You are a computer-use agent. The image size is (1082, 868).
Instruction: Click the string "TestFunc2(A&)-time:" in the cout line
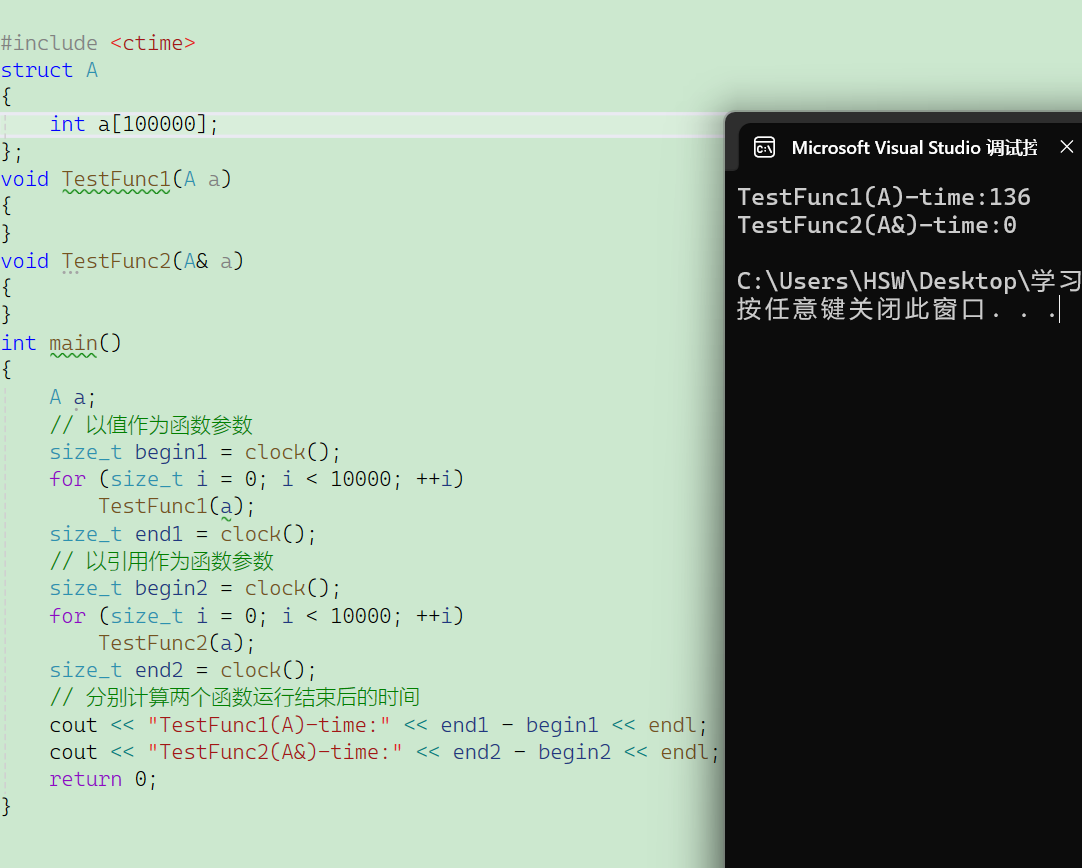(x=275, y=752)
